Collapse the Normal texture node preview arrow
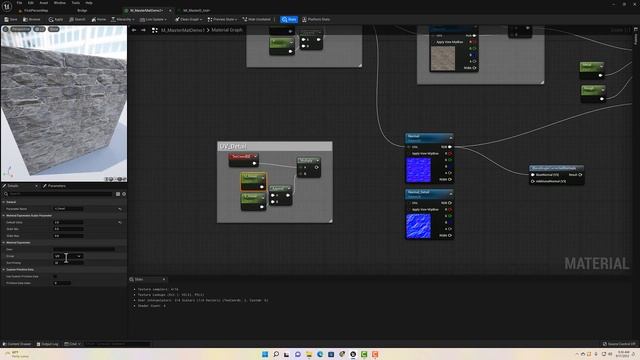Screen dimensions: 640x360 click(x=451, y=137)
